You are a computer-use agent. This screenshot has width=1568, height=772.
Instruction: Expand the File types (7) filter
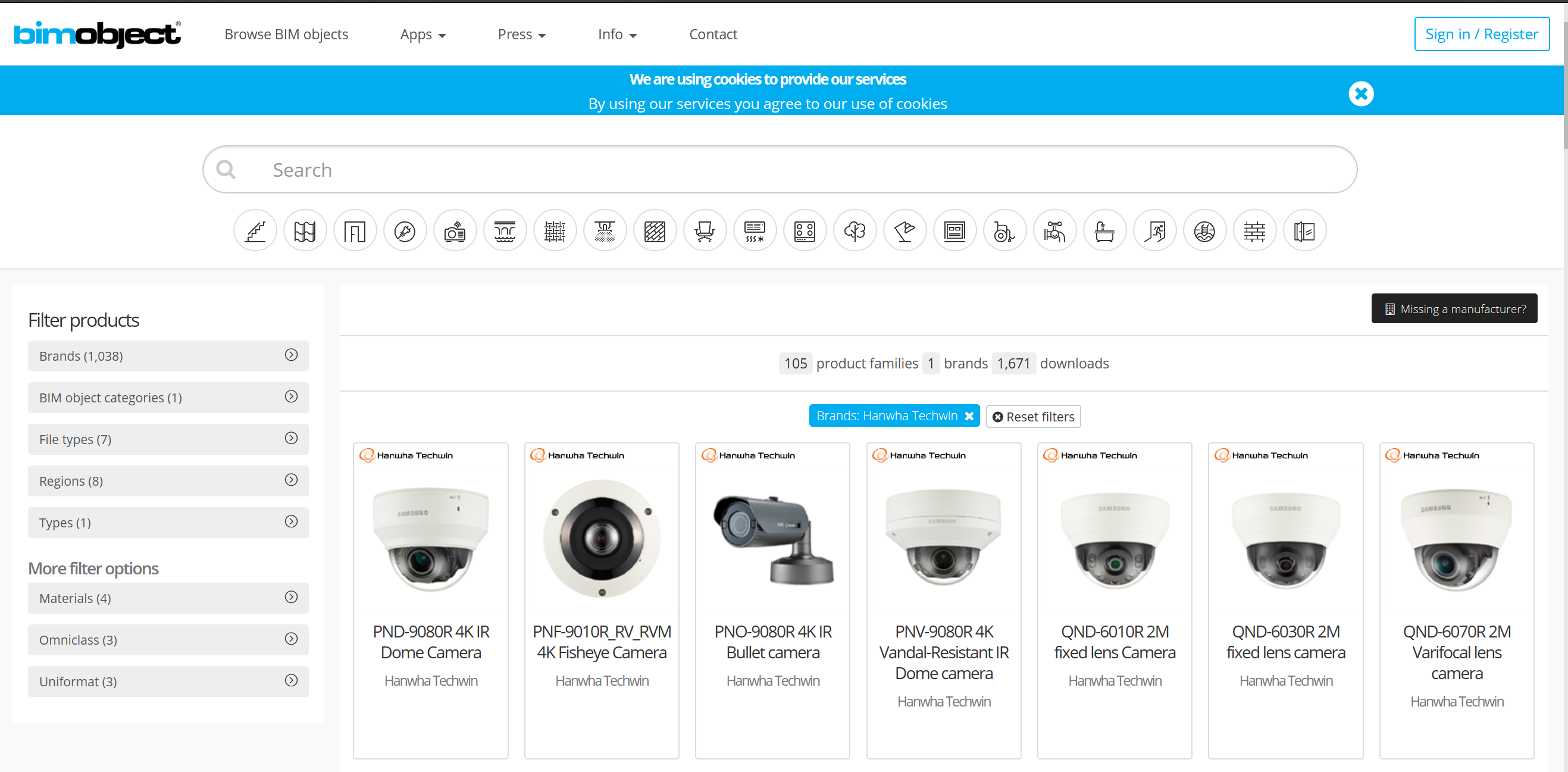pyautogui.click(x=168, y=439)
